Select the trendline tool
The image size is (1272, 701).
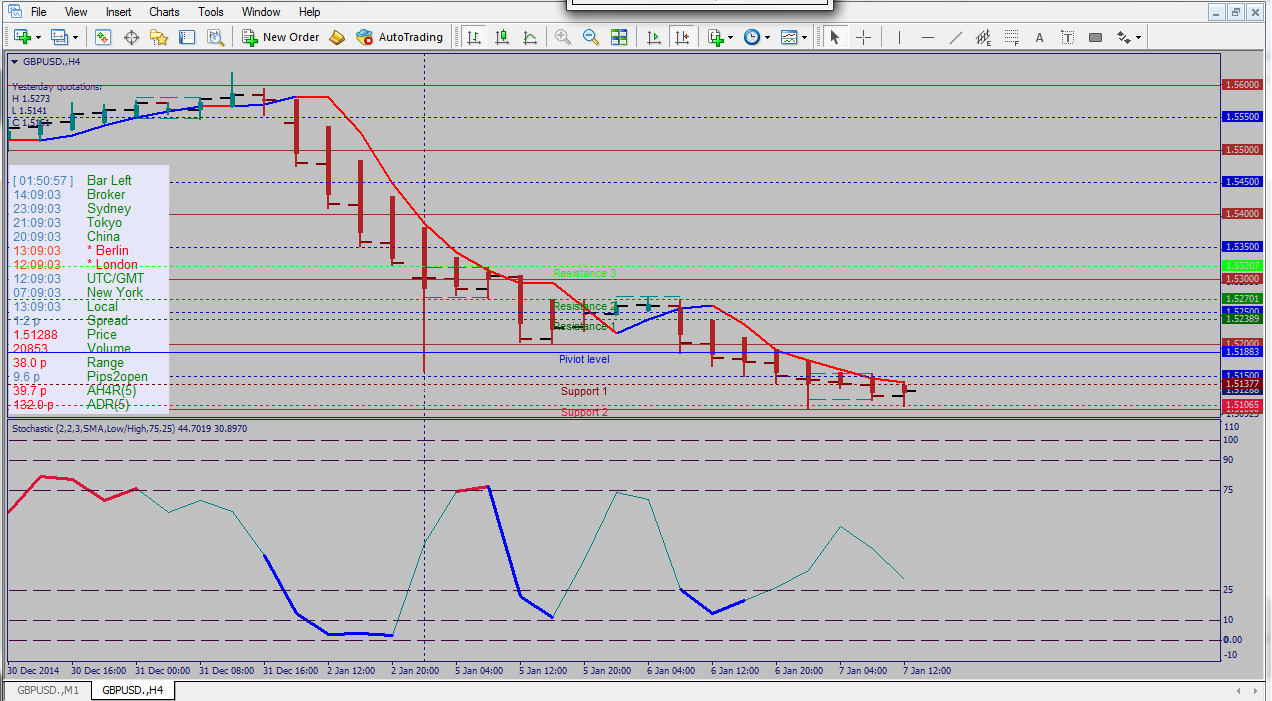coord(955,37)
